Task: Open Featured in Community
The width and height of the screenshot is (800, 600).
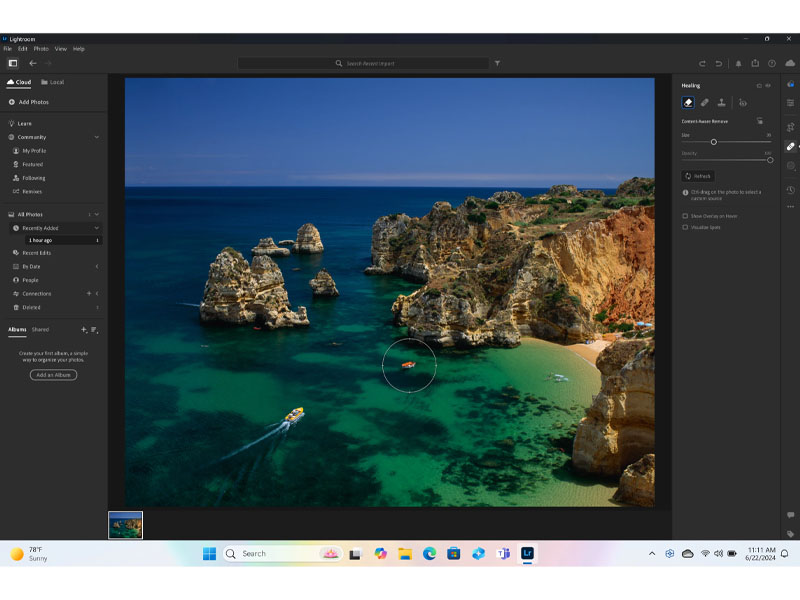Action: pos(28,164)
